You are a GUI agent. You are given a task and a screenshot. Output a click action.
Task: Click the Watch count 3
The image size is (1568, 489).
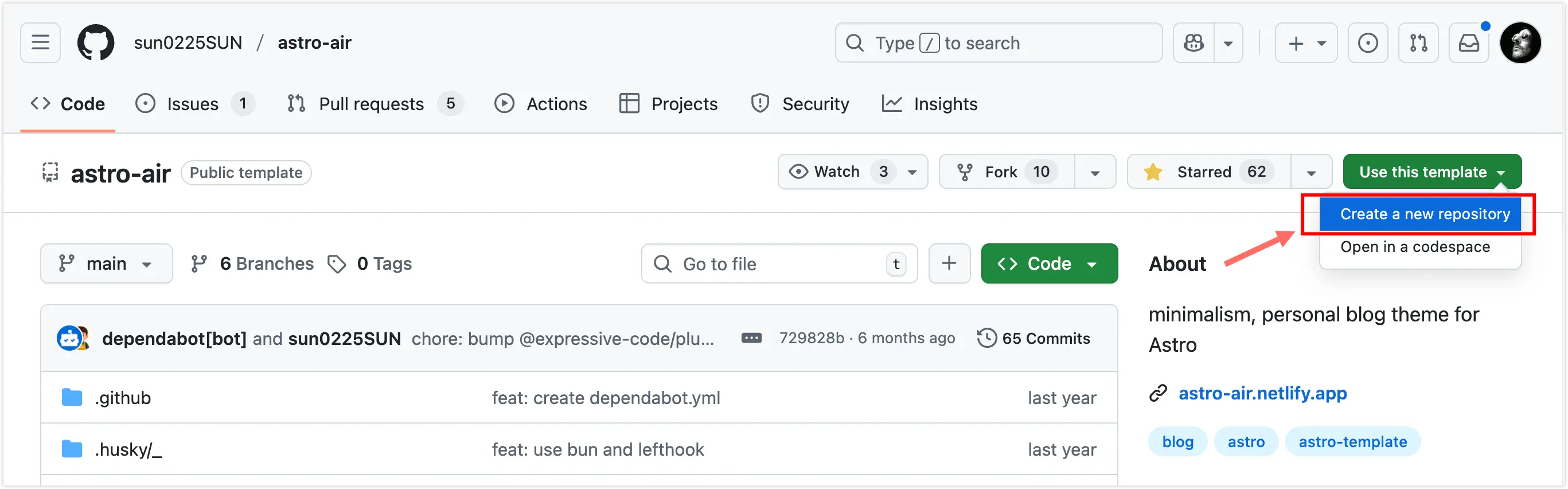coord(883,172)
